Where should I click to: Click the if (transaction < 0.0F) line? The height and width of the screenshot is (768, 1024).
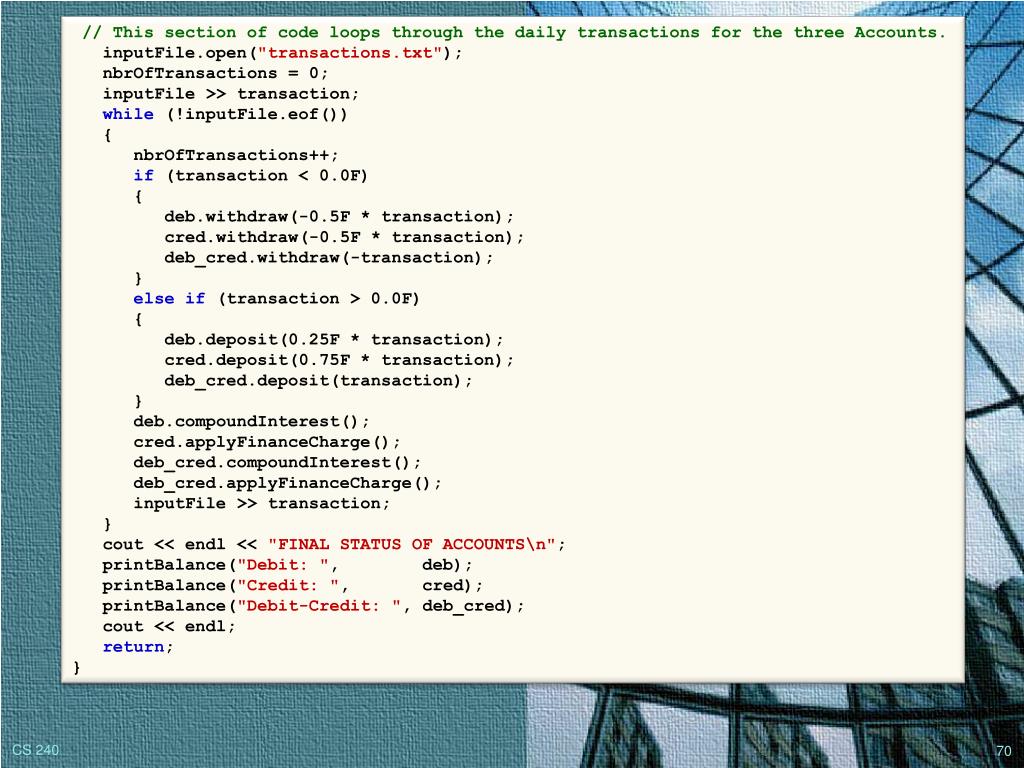click(x=251, y=176)
